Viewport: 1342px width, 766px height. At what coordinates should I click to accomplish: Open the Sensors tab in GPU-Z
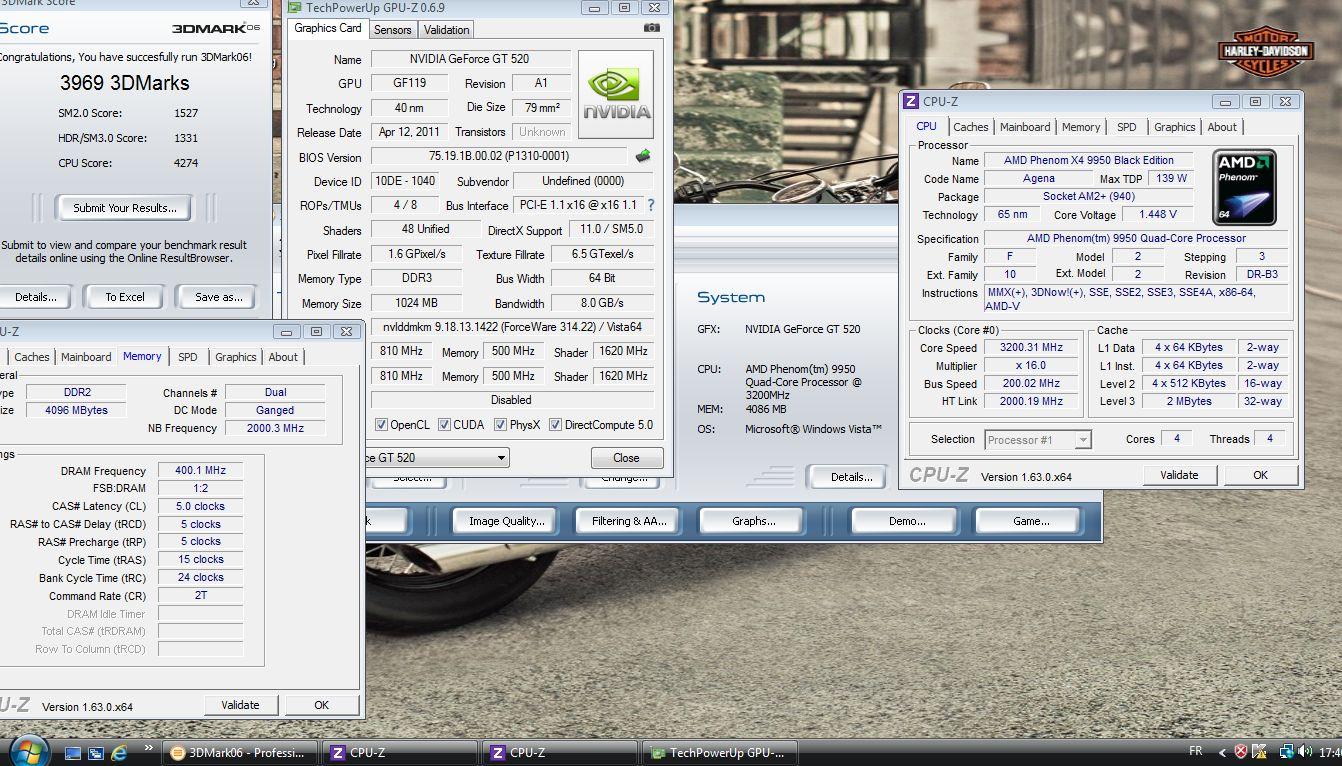point(392,30)
